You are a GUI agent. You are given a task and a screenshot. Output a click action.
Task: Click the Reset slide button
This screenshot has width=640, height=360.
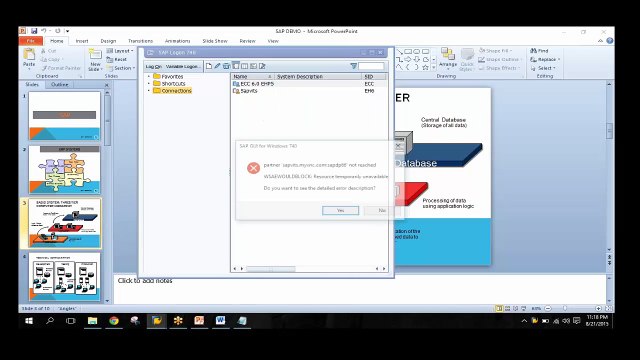pos(117,60)
